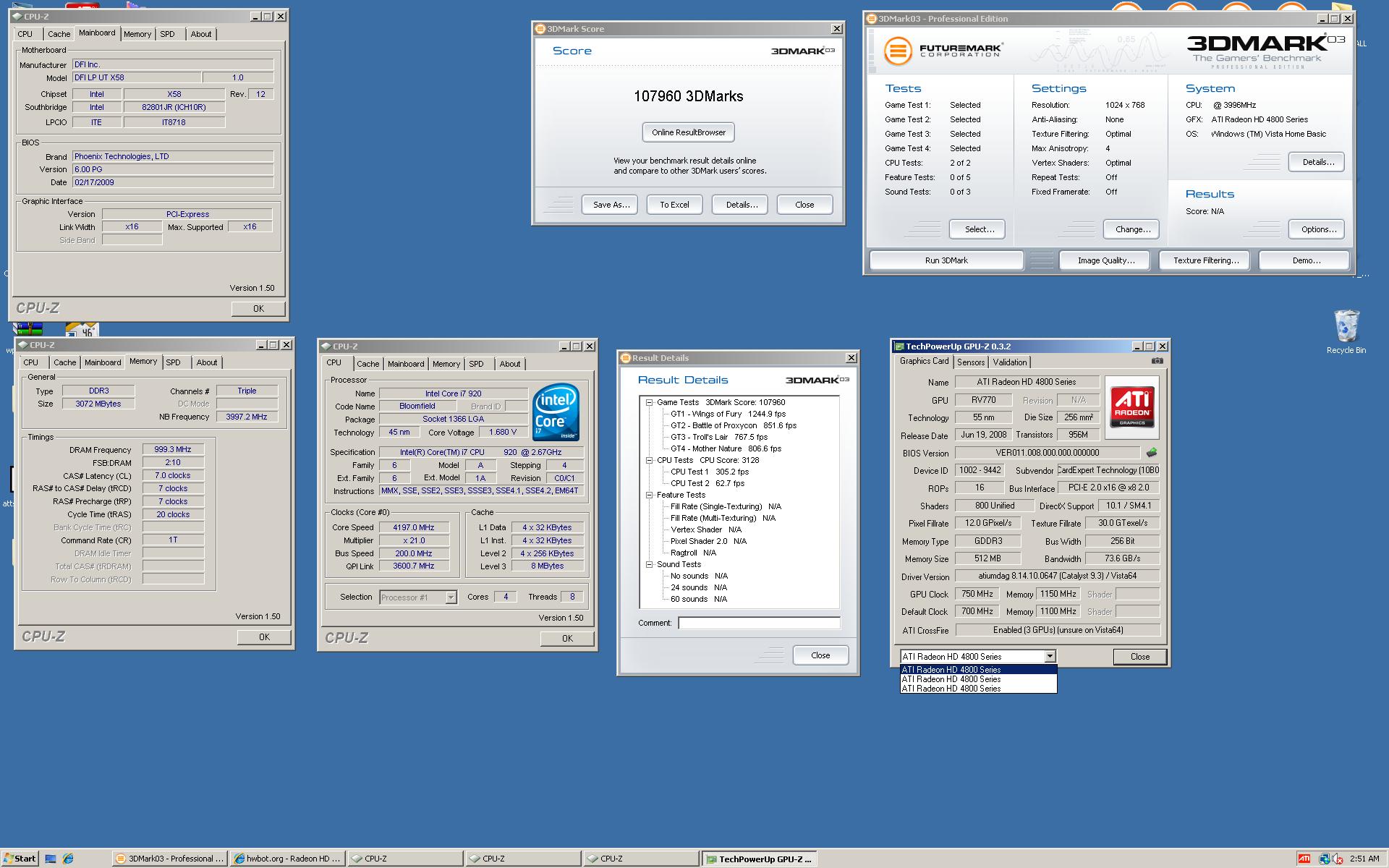Choose the highlighted ATI Radeon HD 4800 entry
This screenshot has width=1389, height=868.
tap(978, 670)
